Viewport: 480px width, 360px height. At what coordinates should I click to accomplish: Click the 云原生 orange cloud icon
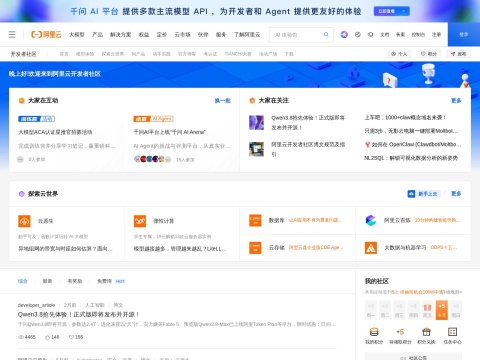[x=24, y=221]
